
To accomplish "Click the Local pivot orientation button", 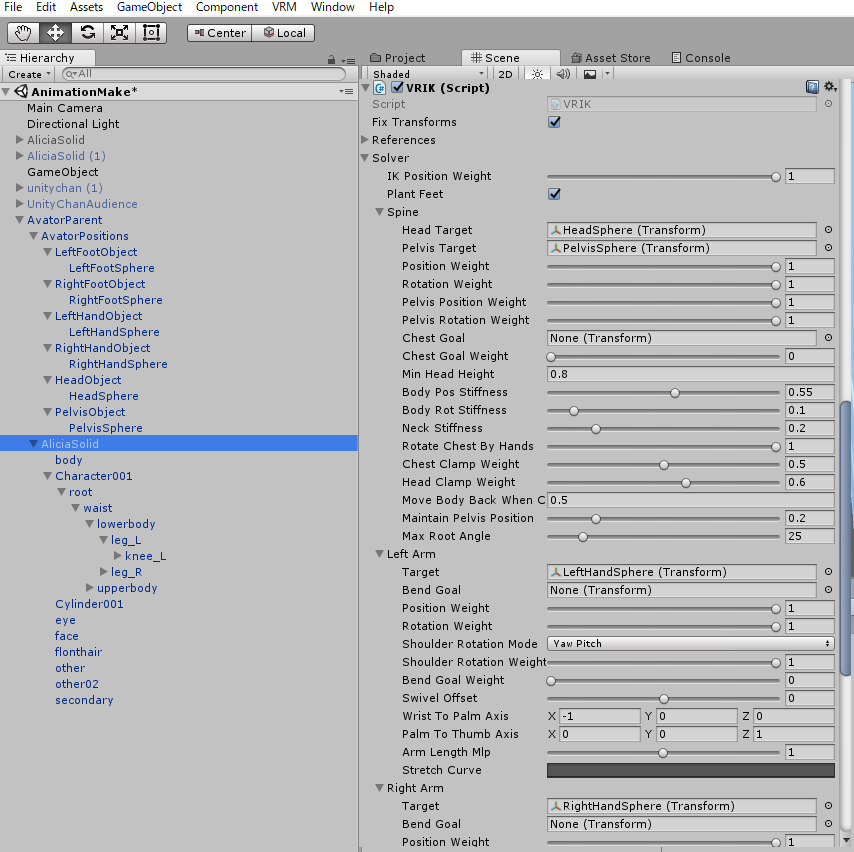I will 283,32.
